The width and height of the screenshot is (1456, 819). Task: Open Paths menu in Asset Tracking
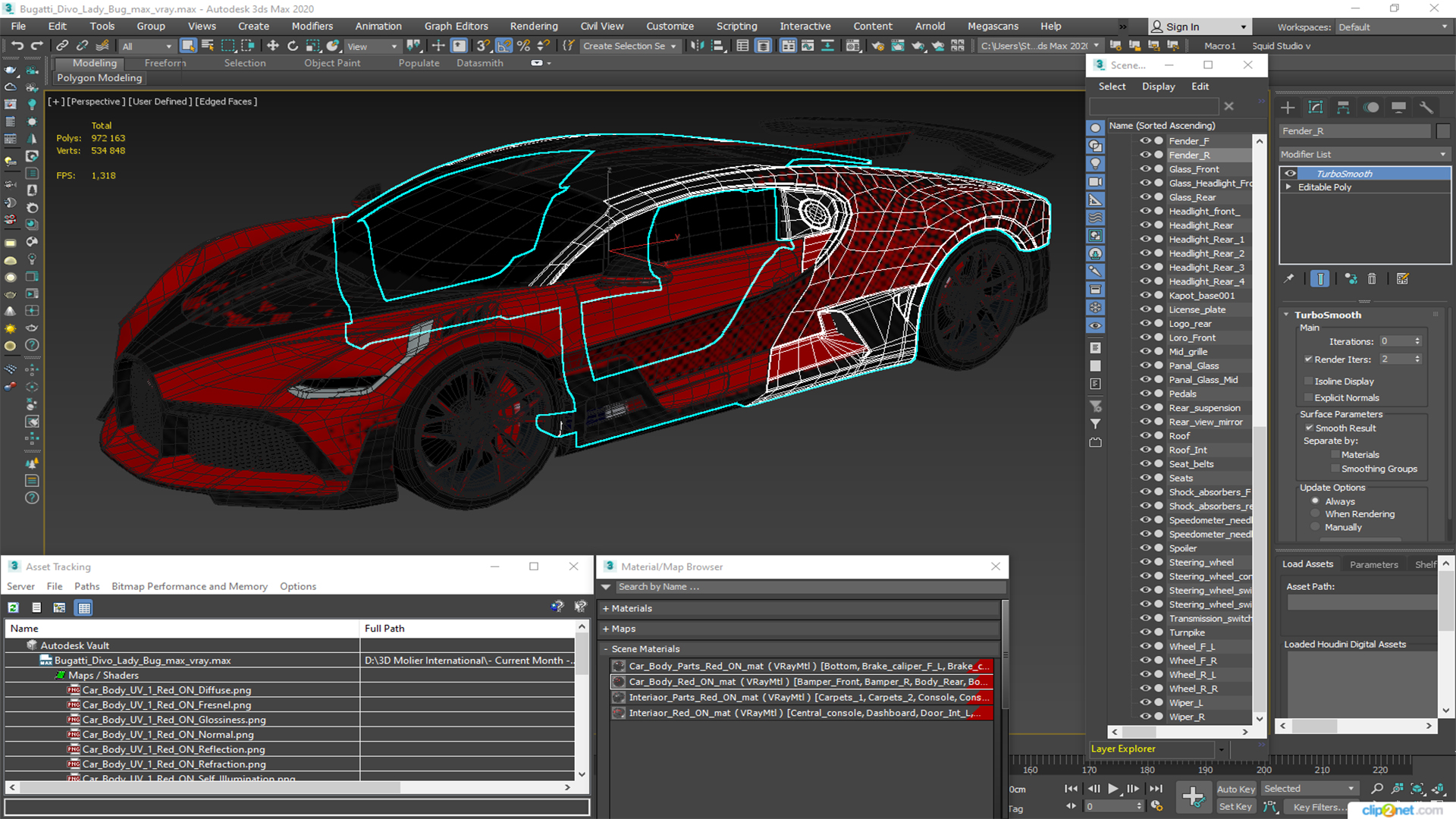click(86, 586)
